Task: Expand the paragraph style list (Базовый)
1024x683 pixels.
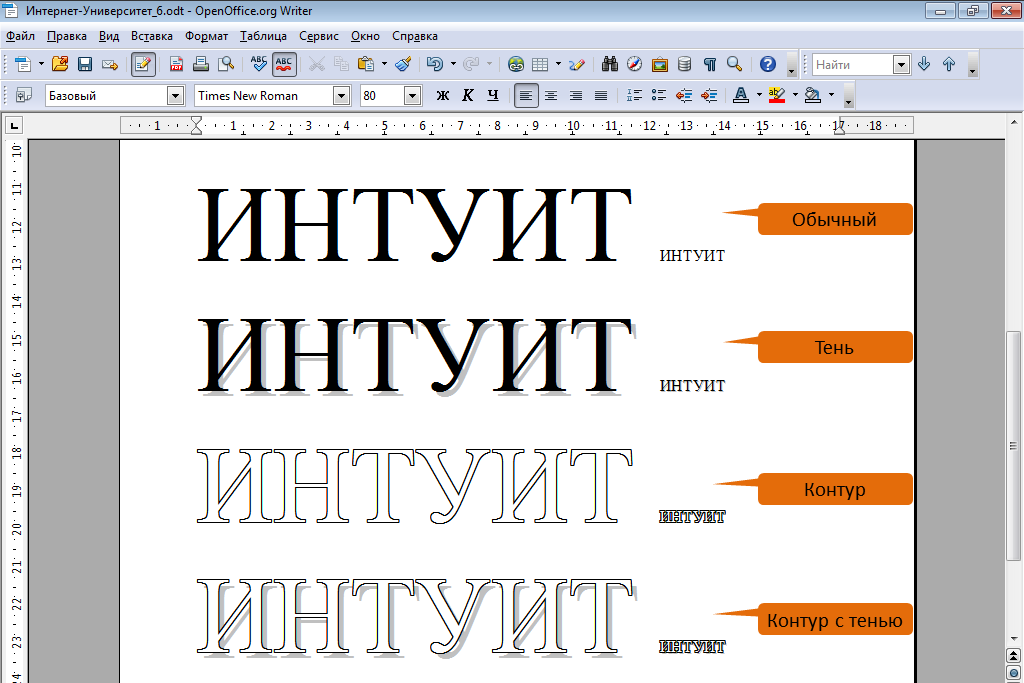Action: (175, 96)
